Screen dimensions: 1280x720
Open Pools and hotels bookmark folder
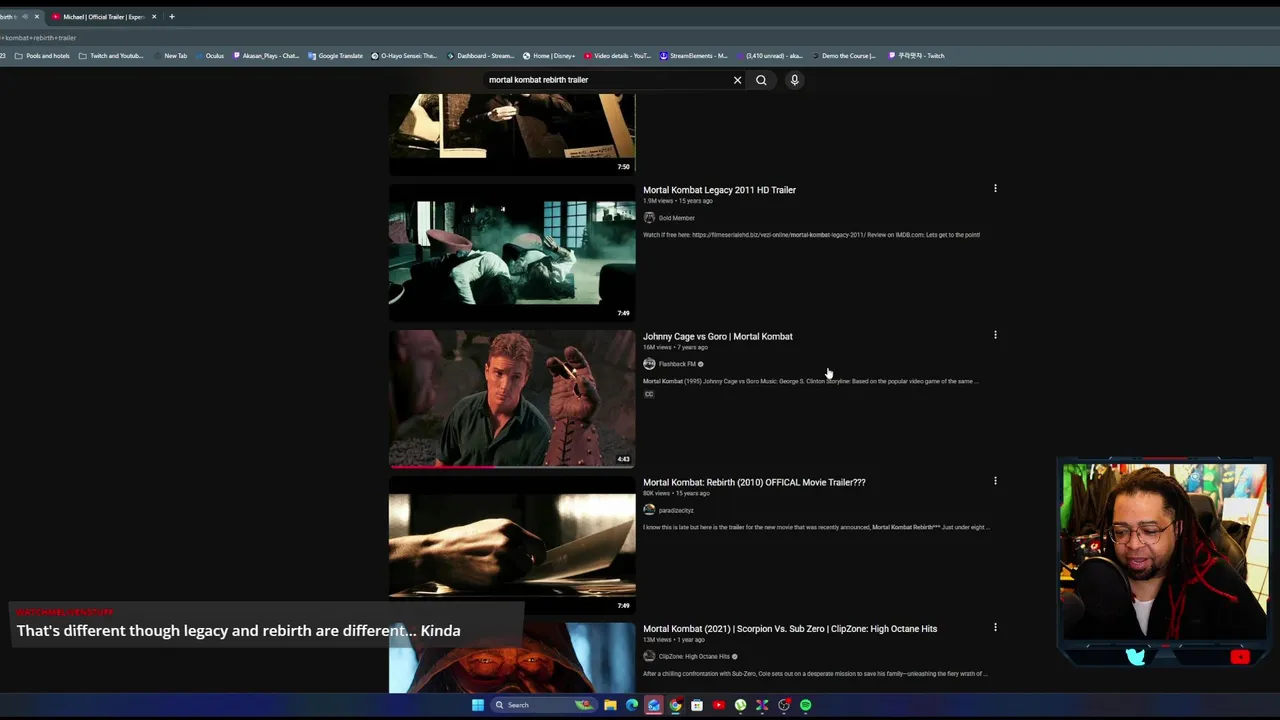point(42,56)
